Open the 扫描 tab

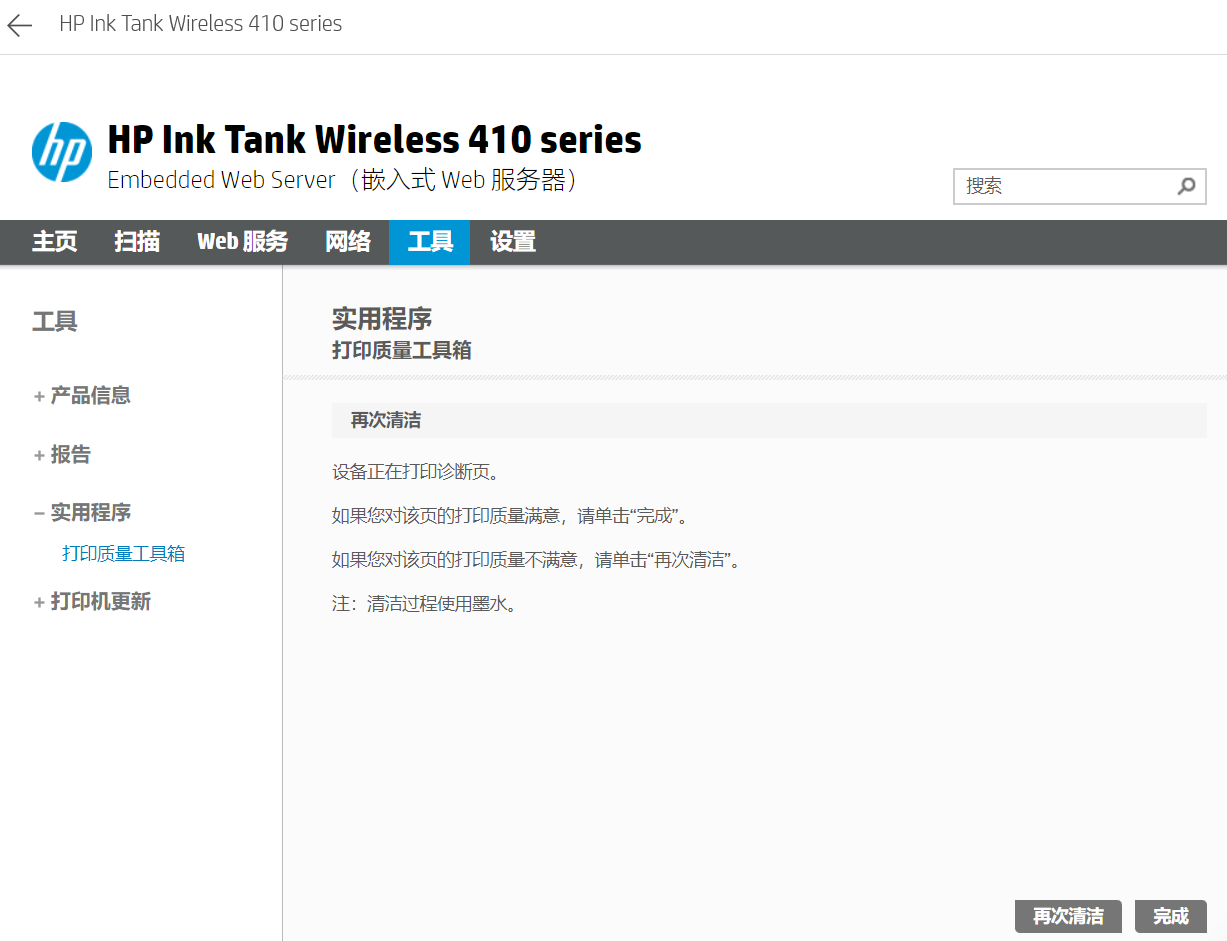coord(137,242)
